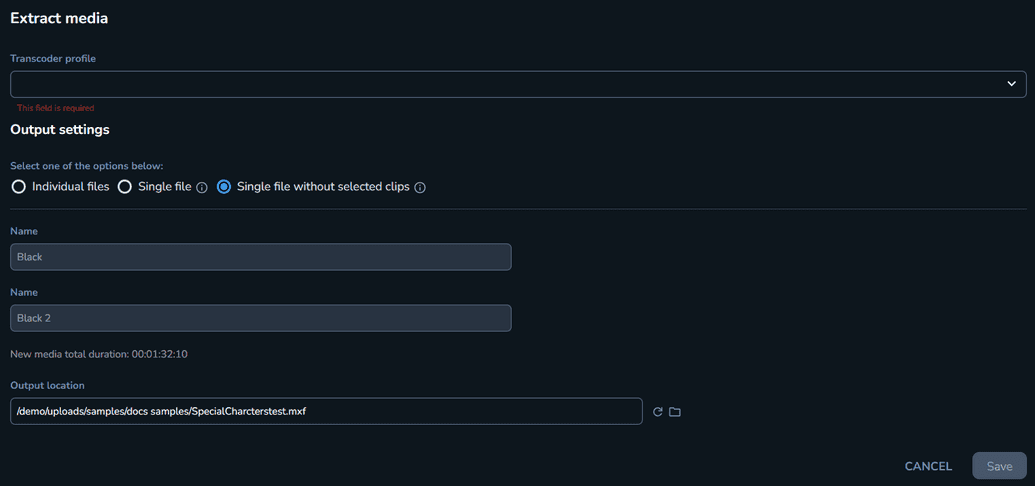Click the Save button
The image size is (1035, 486).
click(999, 466)
